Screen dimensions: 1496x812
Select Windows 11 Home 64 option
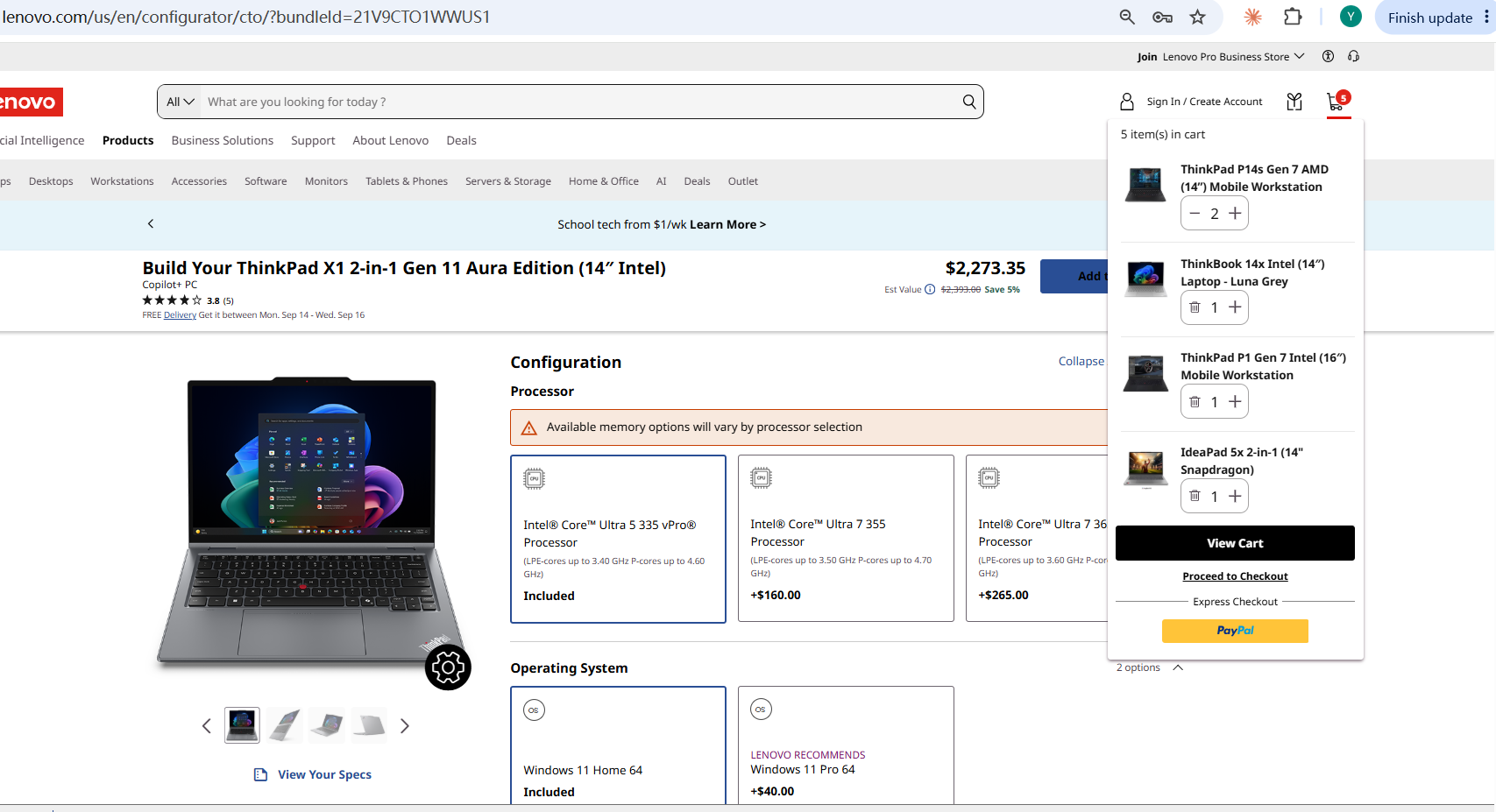[x=618, y=745]
